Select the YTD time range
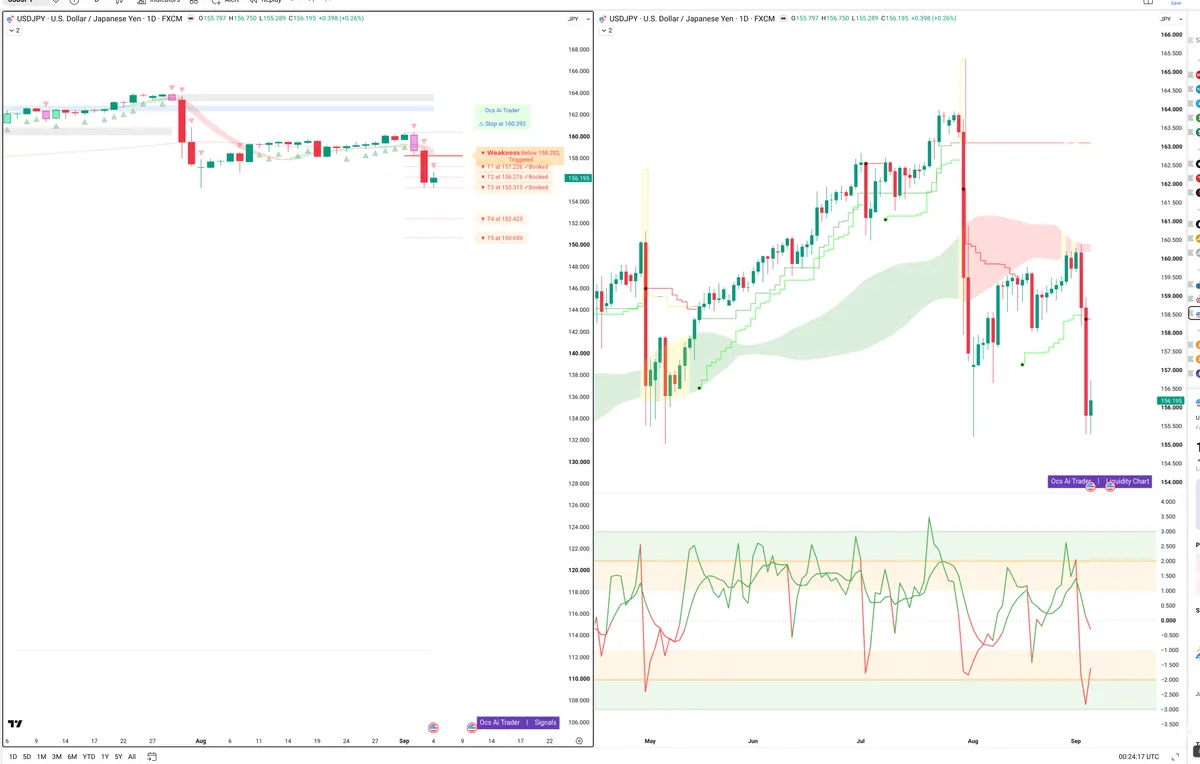 tap(89, 757)
